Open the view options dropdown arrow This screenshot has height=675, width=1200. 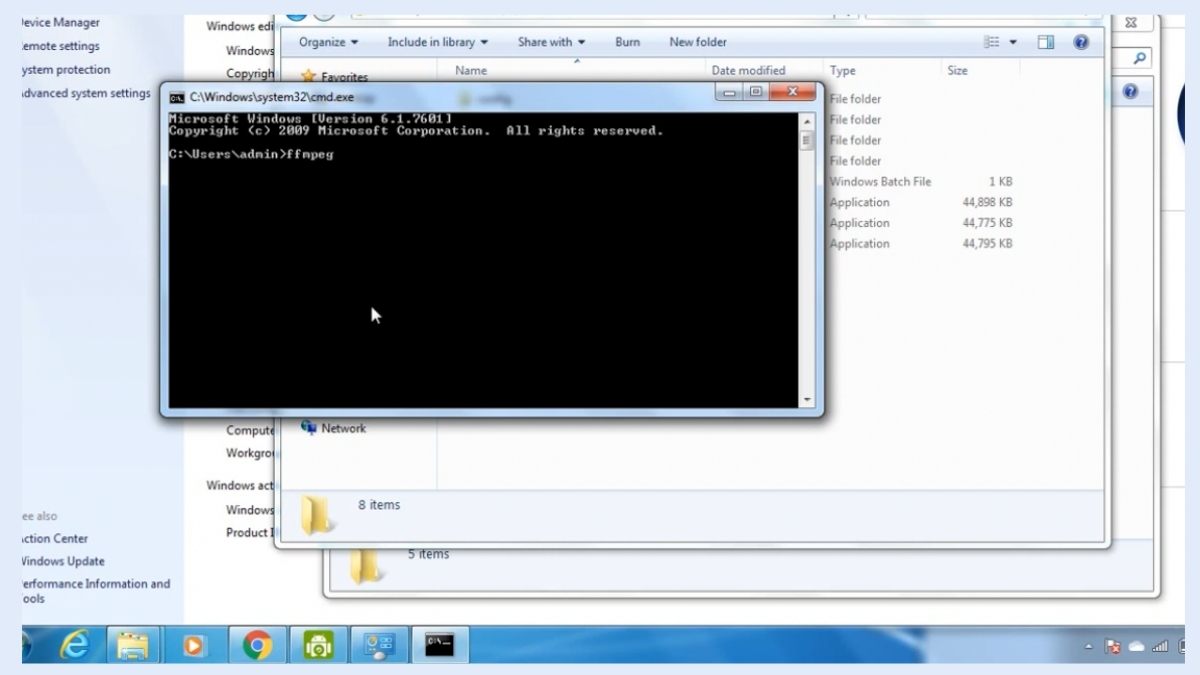pos(1013,42)
